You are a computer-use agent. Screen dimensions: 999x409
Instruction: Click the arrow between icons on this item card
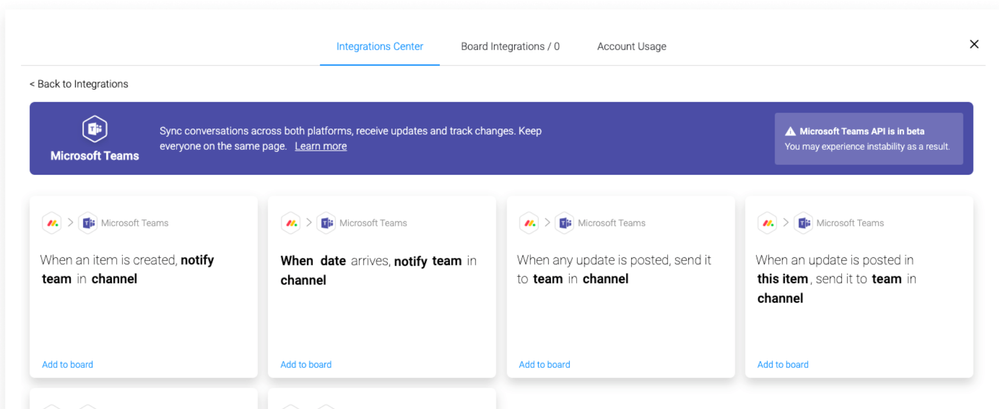(786, 223)
